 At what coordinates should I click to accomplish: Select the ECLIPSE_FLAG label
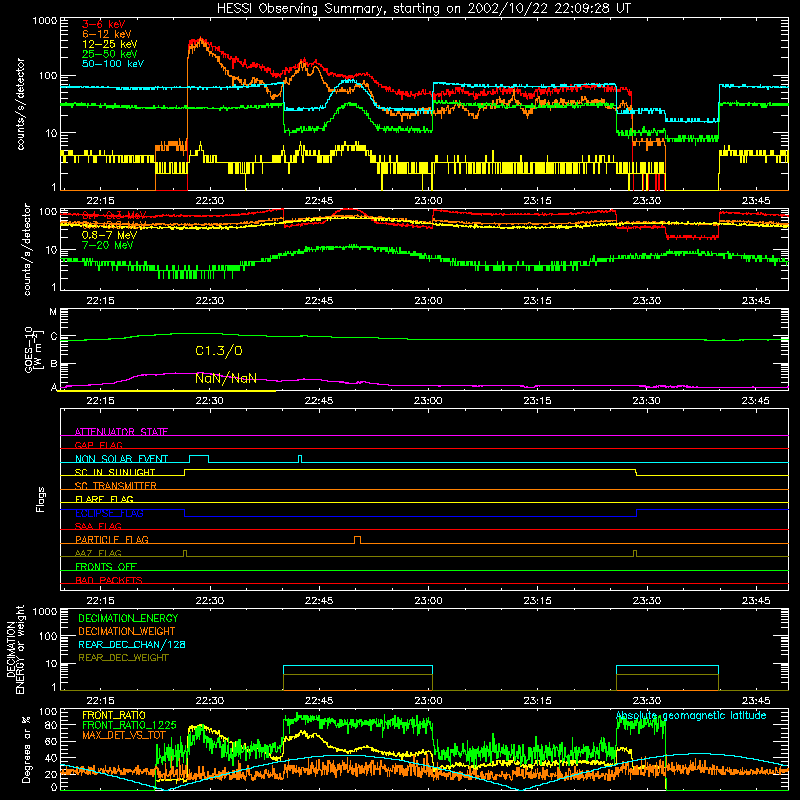(109, 513)
